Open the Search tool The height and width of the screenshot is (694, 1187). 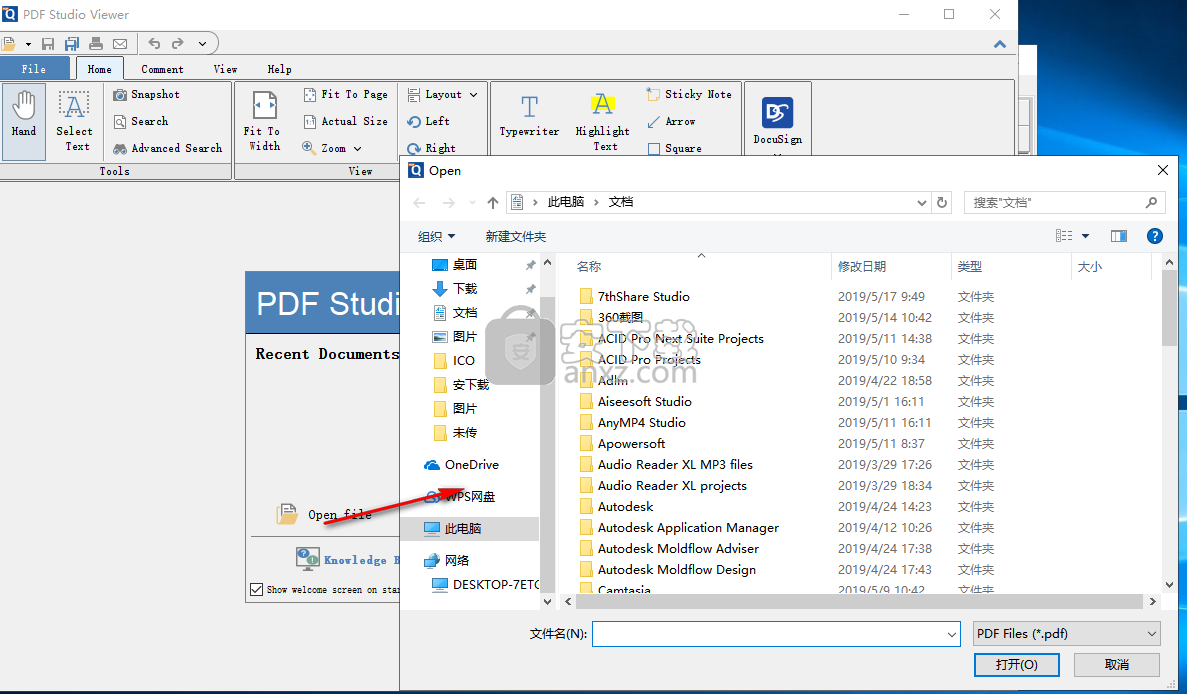point(141,121)
